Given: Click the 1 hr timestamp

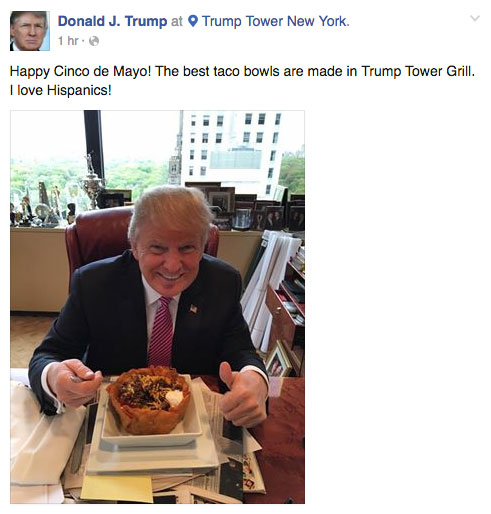Looking at the screenshot, I should 68,41.
